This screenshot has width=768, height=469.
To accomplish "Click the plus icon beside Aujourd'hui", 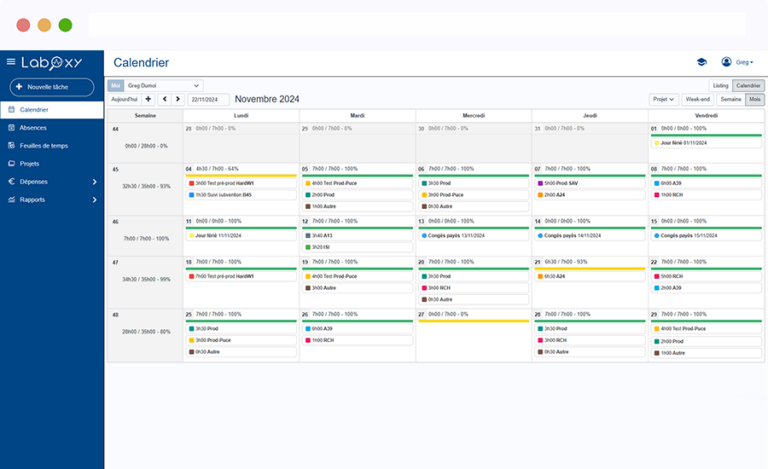I will (x=148, y=99).
